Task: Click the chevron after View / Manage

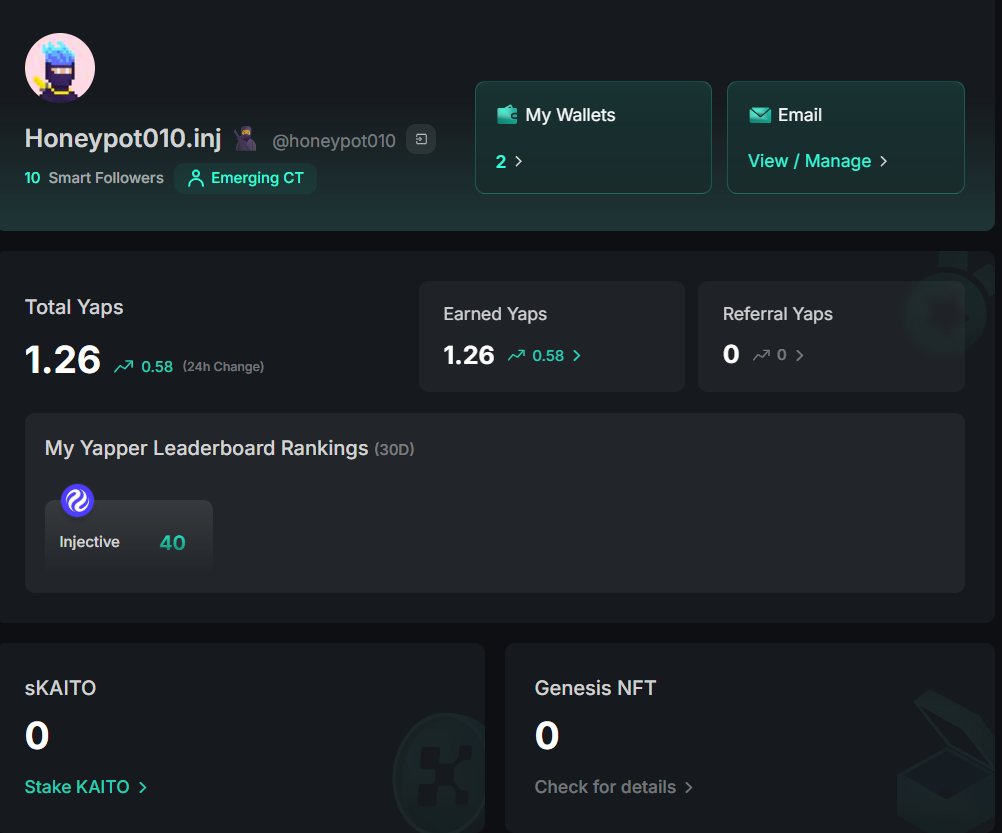Action: [883, 162]
